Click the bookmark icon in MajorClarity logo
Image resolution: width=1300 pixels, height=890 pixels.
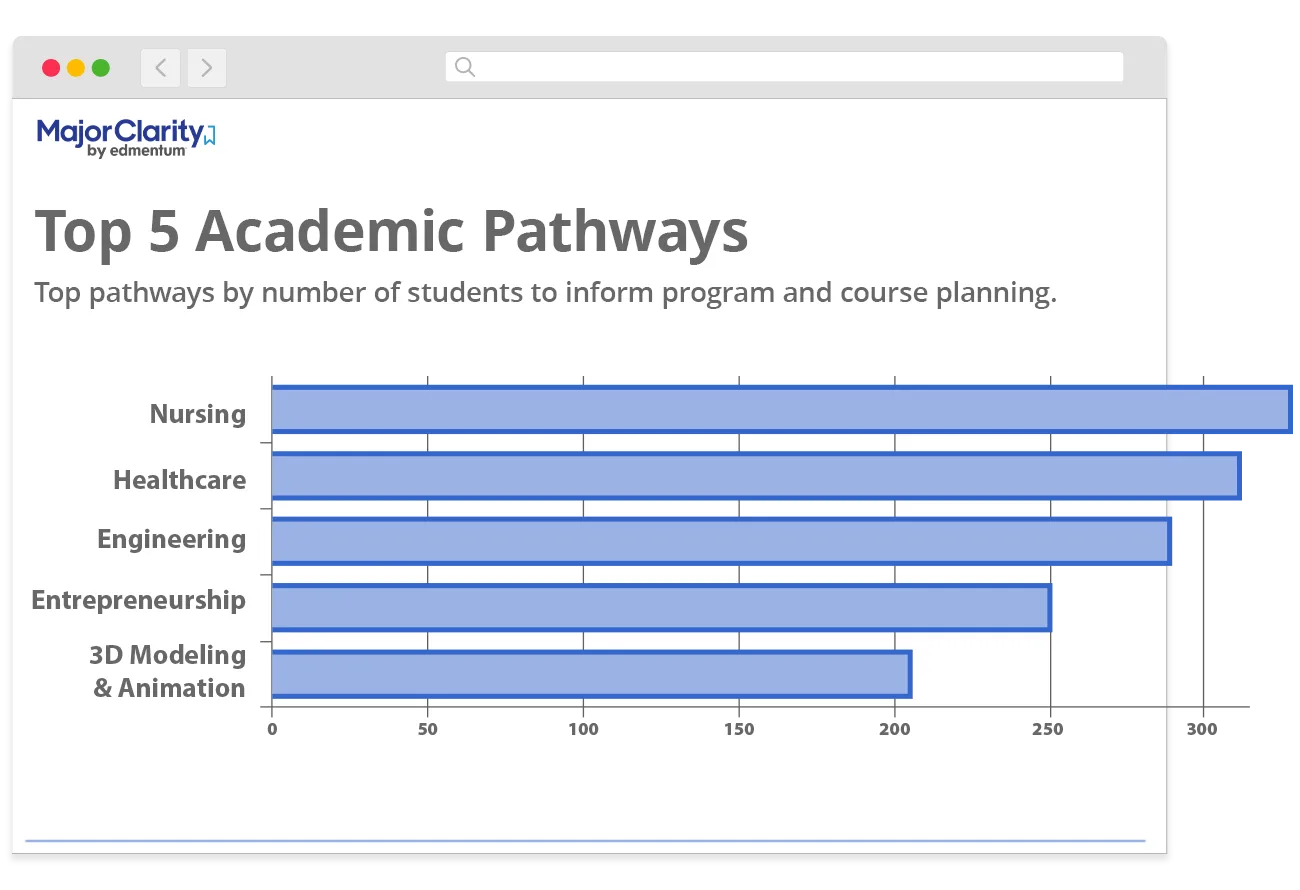210,136
